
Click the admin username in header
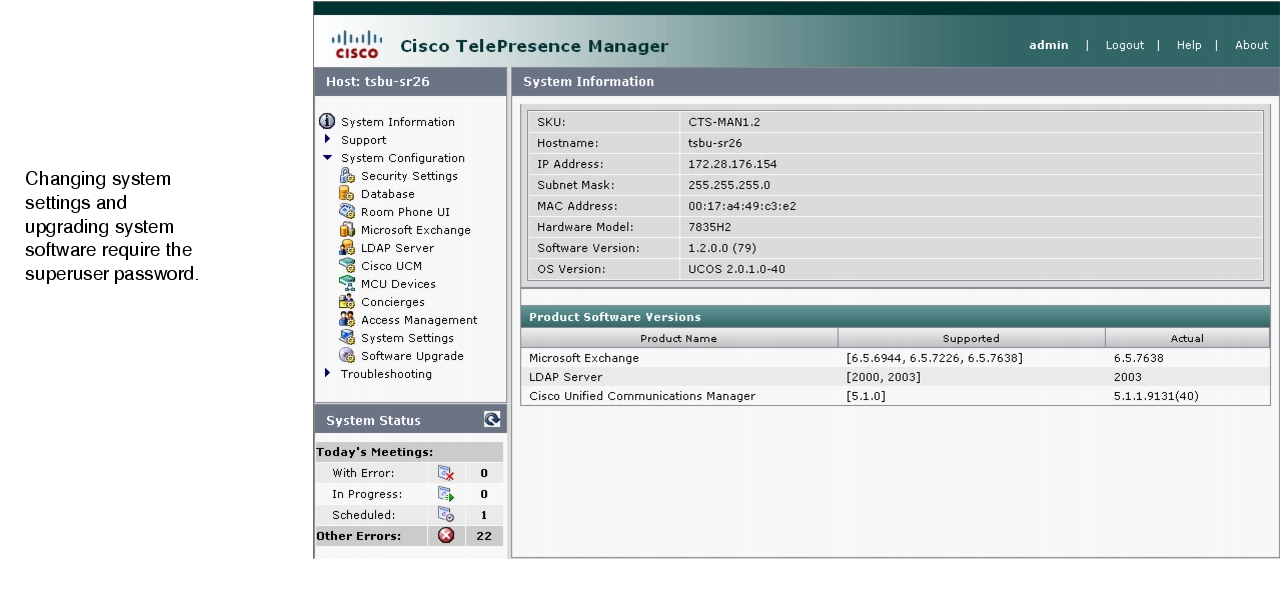(x=1049, y=45)
